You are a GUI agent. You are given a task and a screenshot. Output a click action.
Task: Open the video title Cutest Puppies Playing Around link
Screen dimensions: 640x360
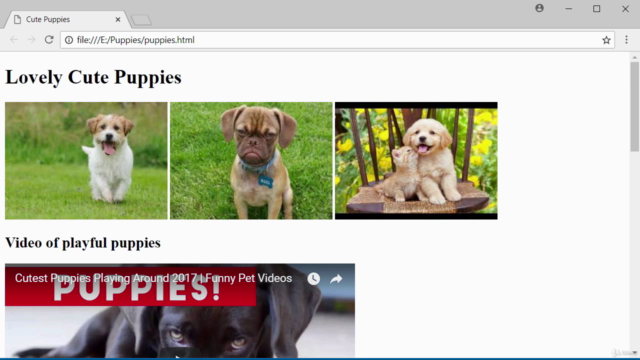click(153, 278)
